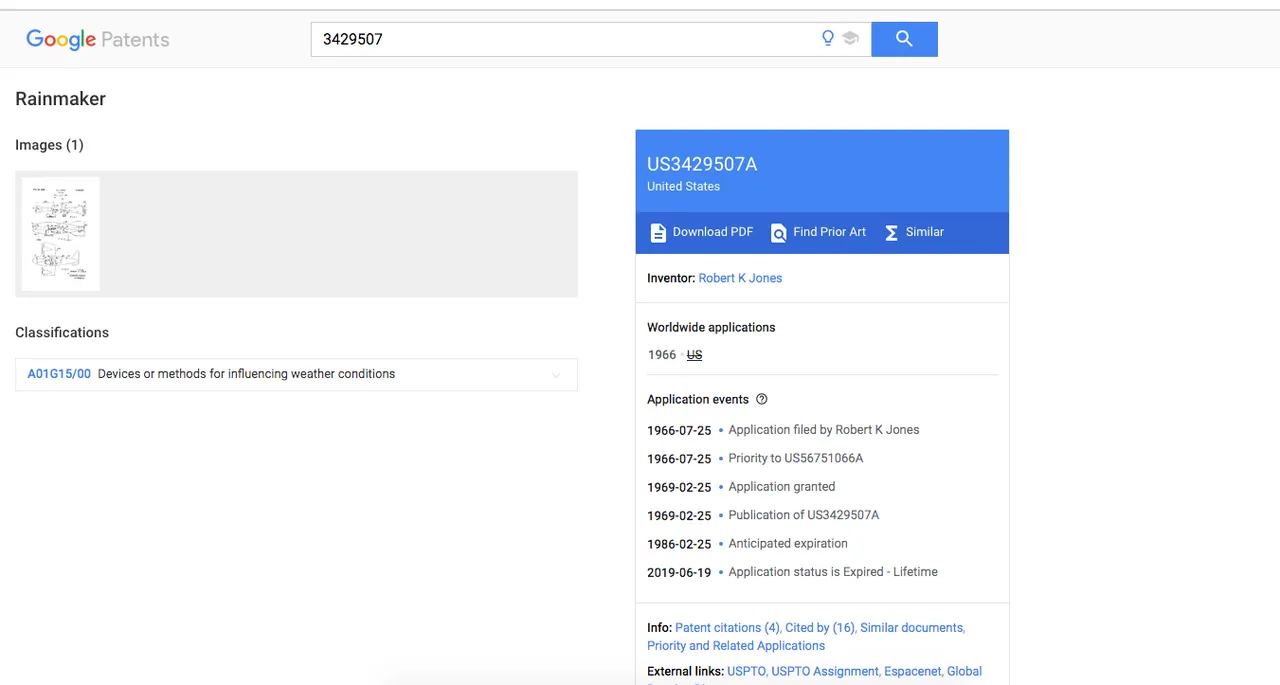Screen dimensions: 1280x685
Task: Open Priority and Related Applications link
Action: point(736,646)
